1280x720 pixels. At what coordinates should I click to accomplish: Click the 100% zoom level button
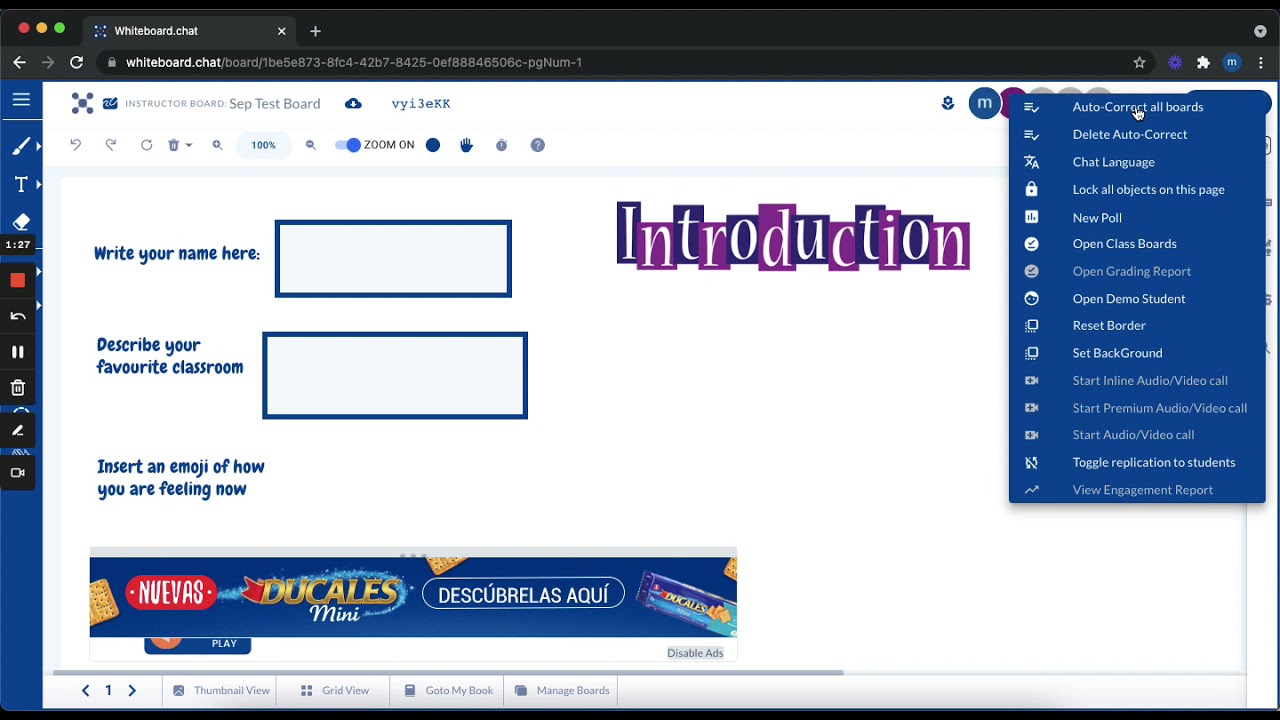tap(263, 145)
